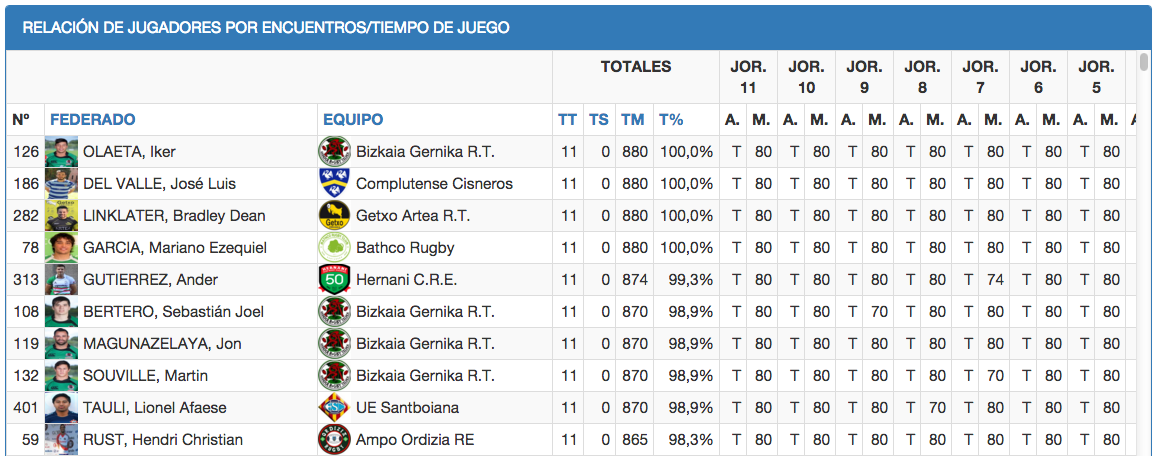Click Bizkaia Gernika R.T. logo beside Olaeta

coord(335,152)
